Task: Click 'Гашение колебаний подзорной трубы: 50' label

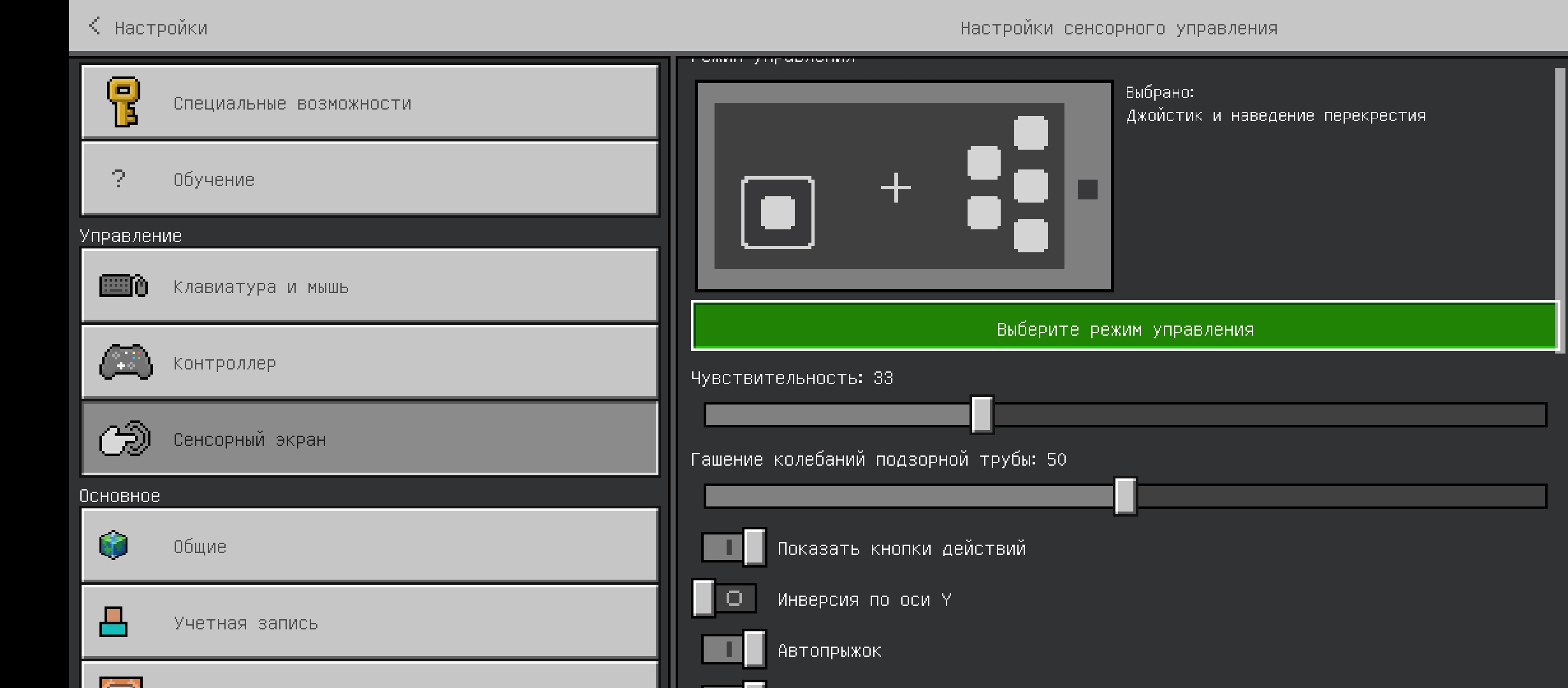Action: point(879,459)
